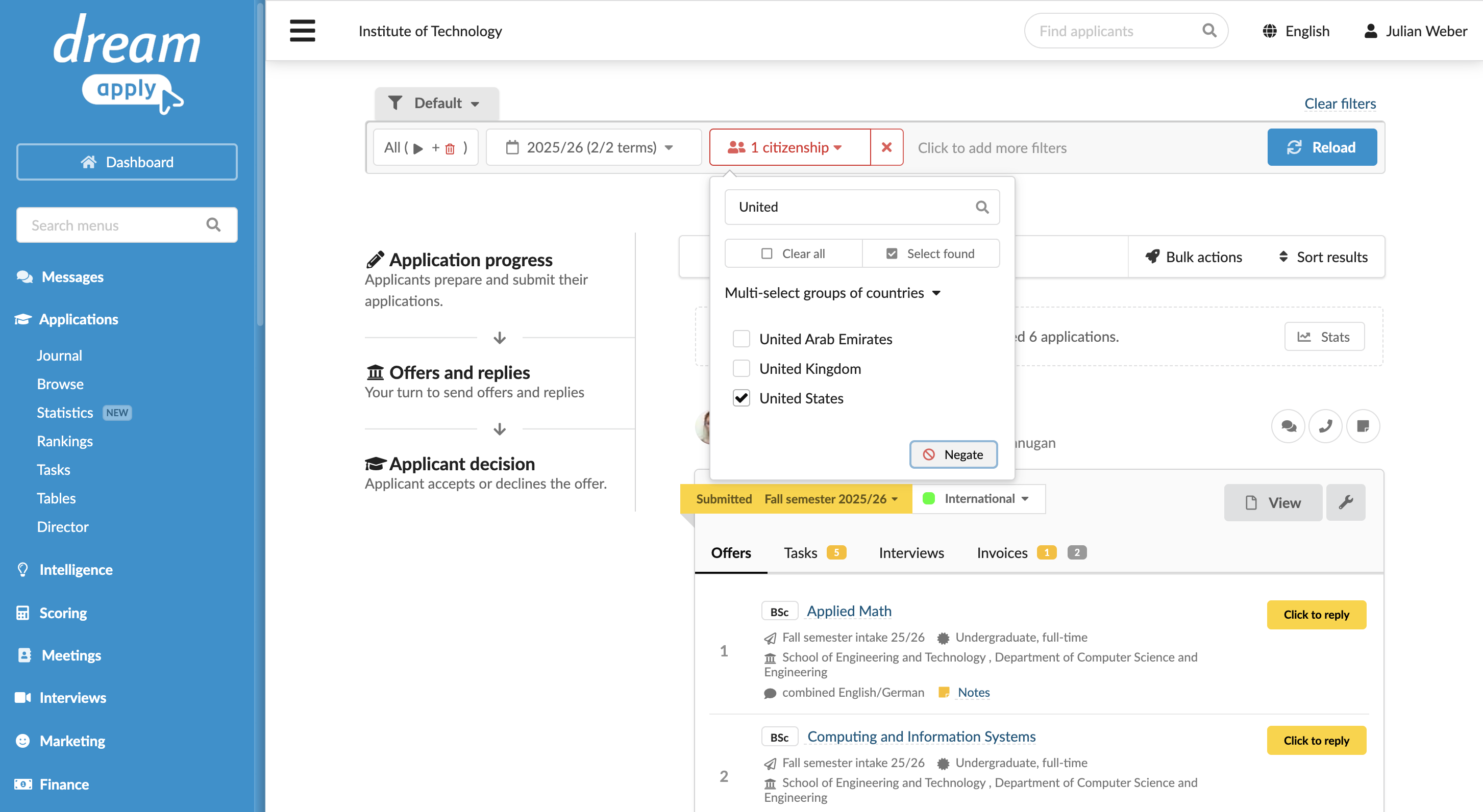The height and width of the screenshot is (812, 1483).
Task: Click the globe language icon
Action: (x=1269, y=31)
